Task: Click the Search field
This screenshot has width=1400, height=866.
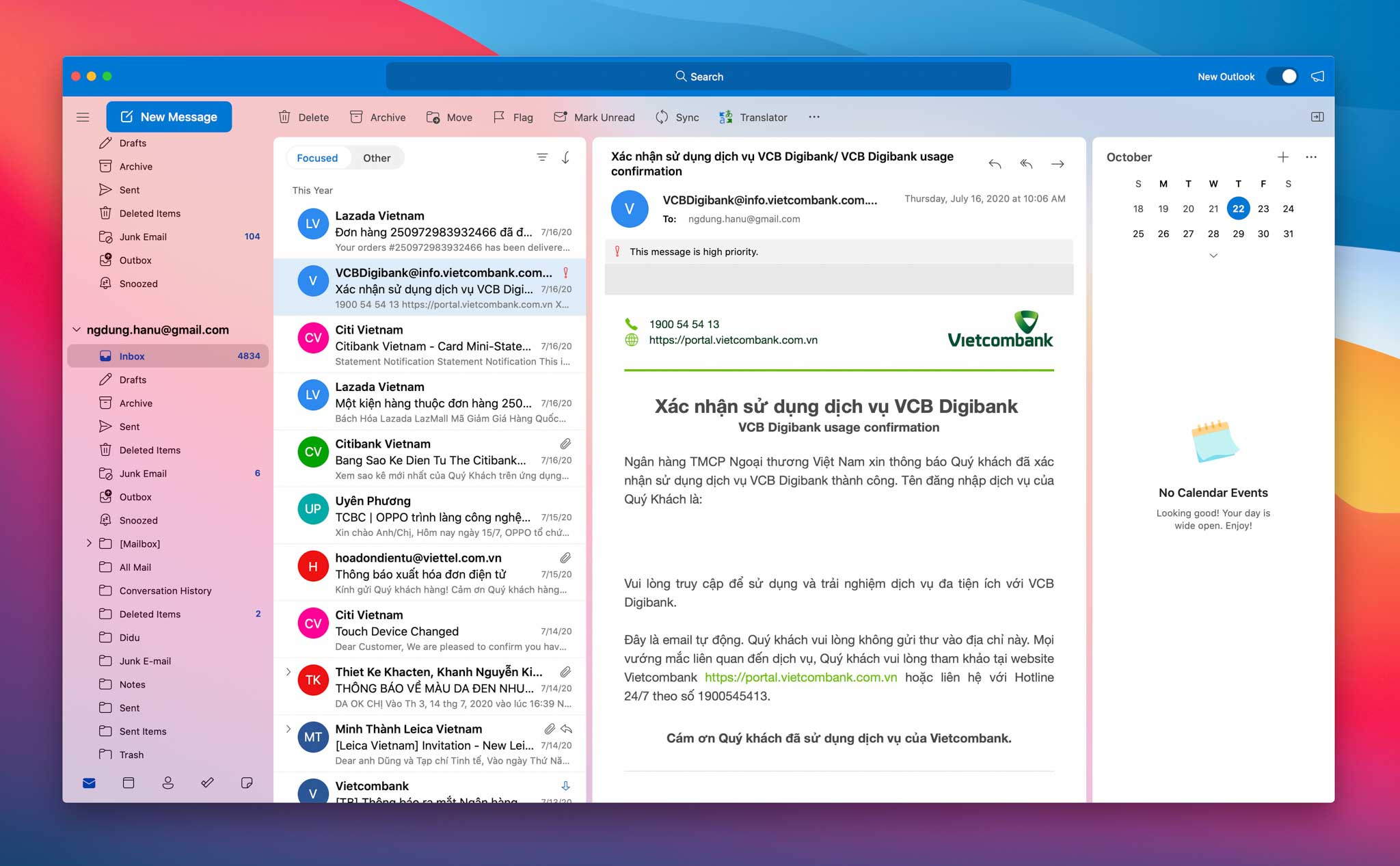Action: click(x=698, y=77)
